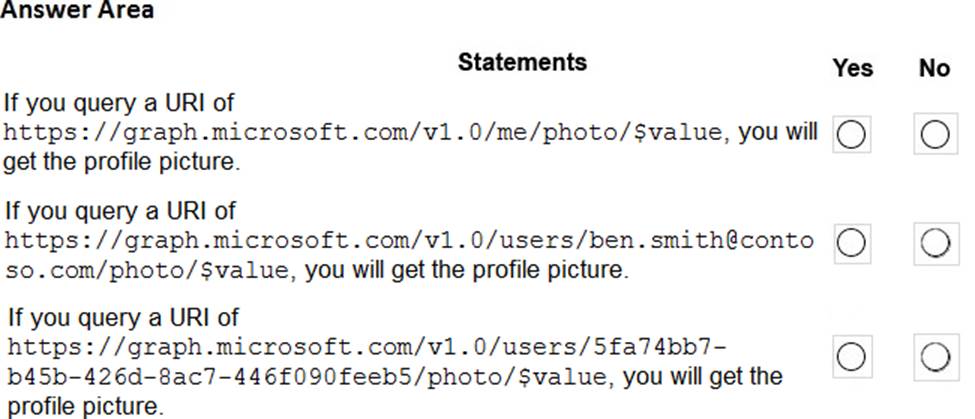Choose Yes for the ben.smith@contoso.com photo statement
This screenshot has height=419, width=975.
[x=851, y=244]
